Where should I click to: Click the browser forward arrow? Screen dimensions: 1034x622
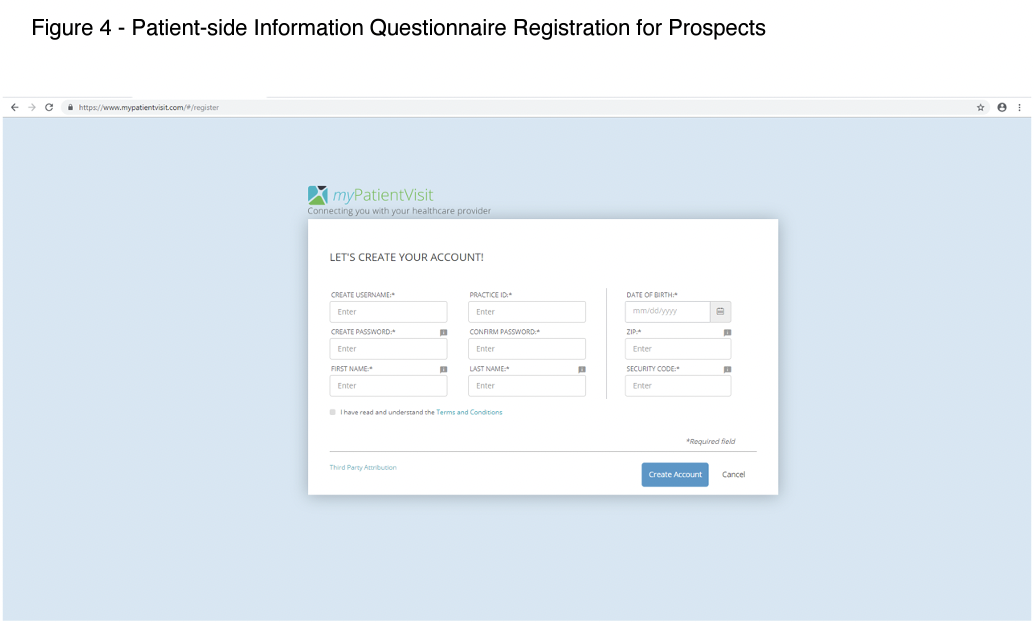coord(32,108)
